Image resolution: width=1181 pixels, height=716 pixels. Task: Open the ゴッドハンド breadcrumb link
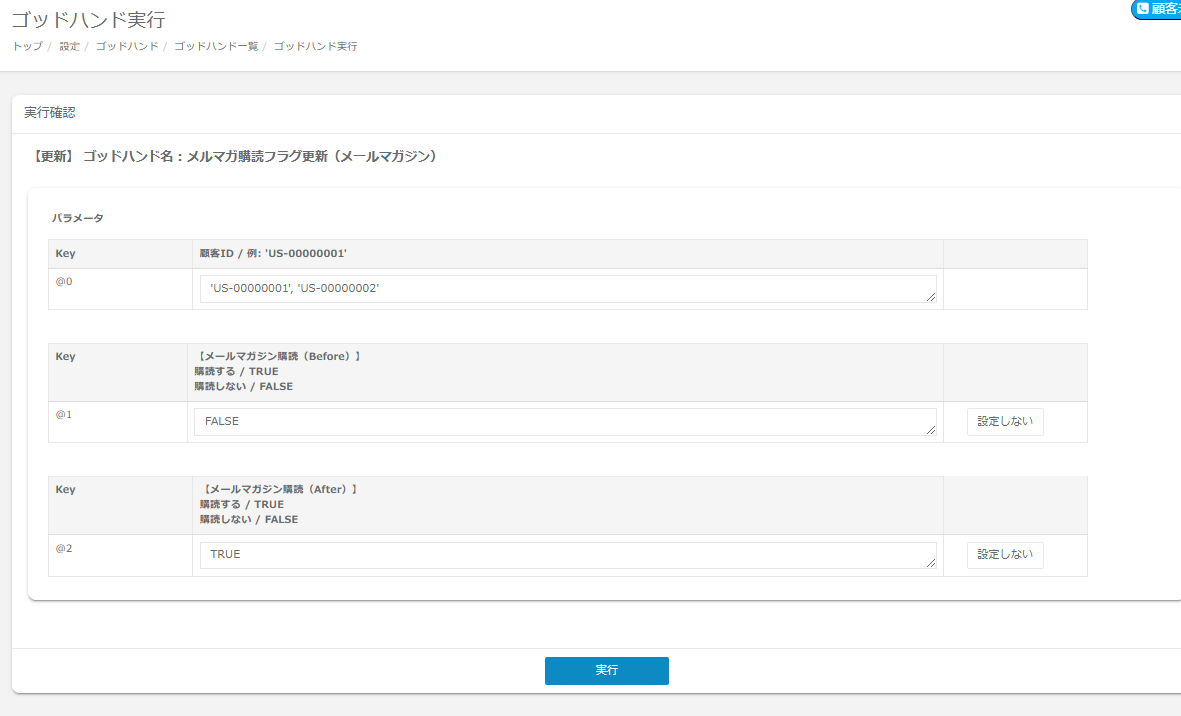[127, 46]
